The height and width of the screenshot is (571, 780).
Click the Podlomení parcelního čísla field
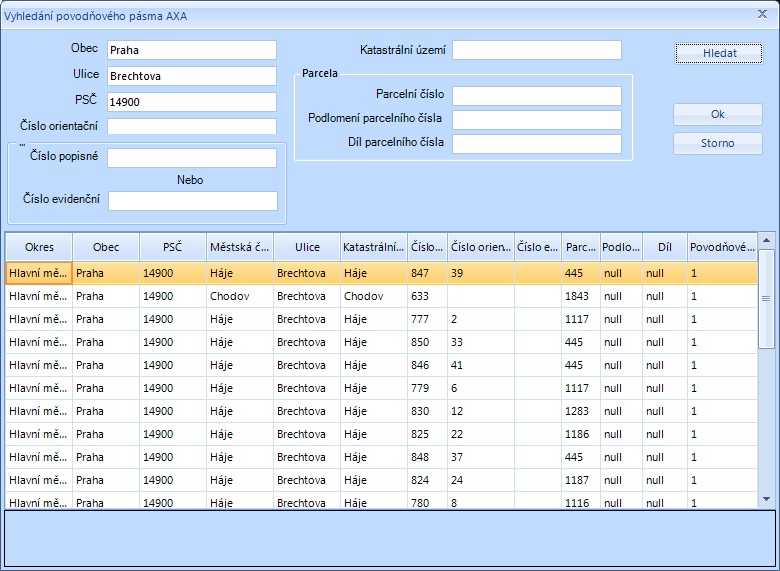pyautogui.click(x=537, y=120)
